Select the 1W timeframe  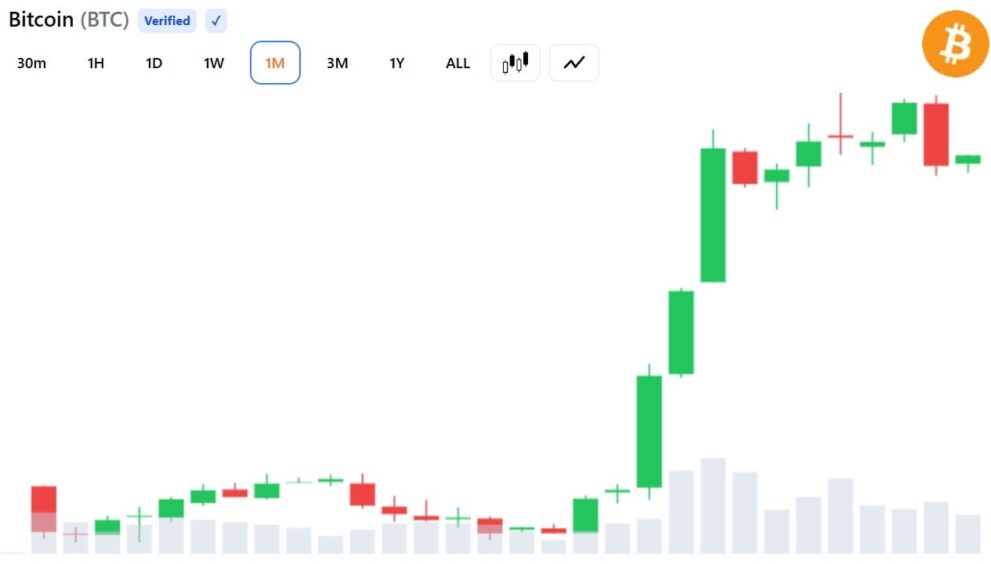click(214, 63)
